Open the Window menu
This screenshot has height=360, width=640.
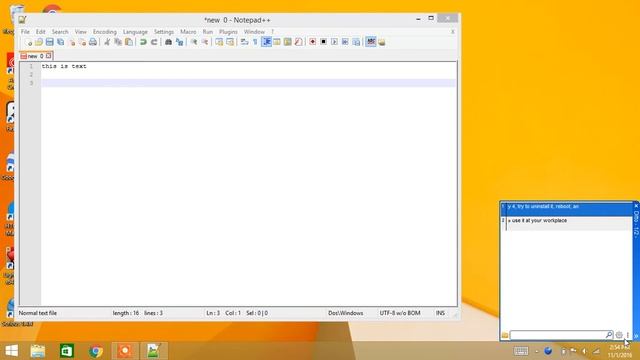tap(254, 32)
